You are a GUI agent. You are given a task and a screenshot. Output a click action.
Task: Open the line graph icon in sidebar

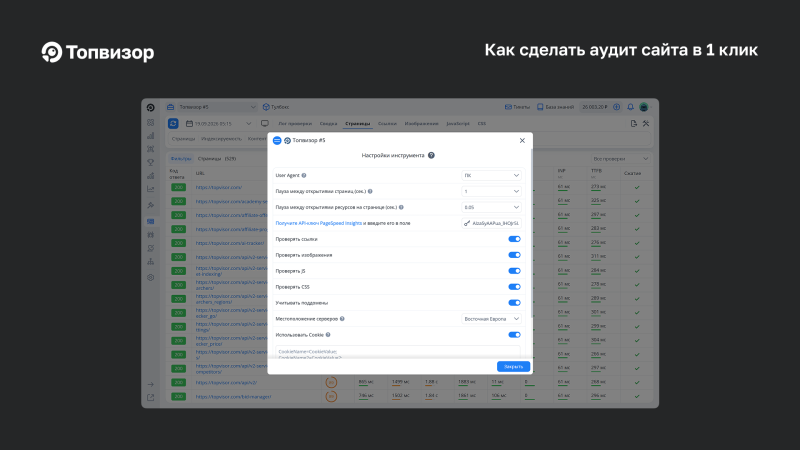(151, 189)
